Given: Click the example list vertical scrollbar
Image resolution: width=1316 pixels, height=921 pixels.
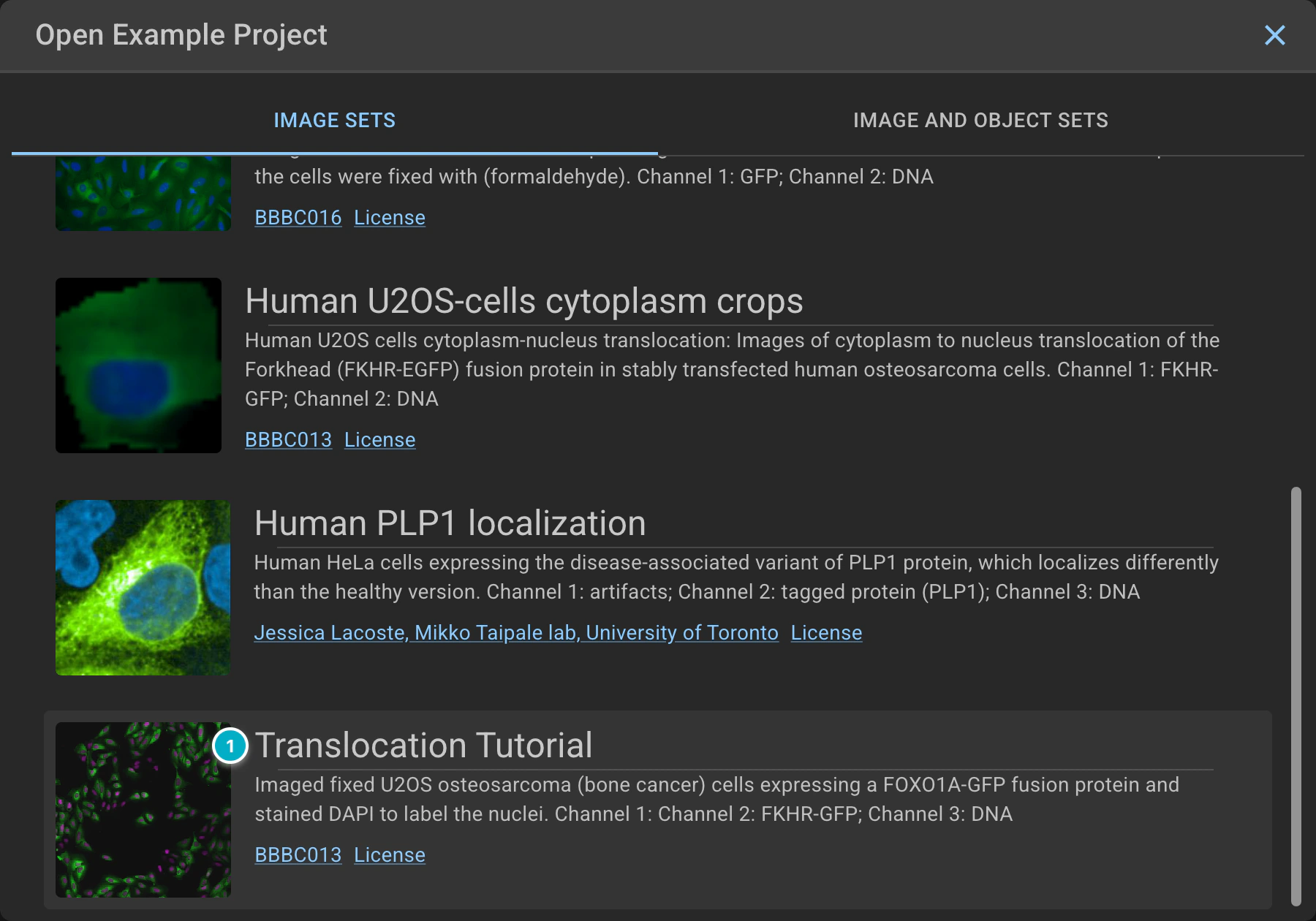Looking at the screenshot, I should [x=1296, y=696].
